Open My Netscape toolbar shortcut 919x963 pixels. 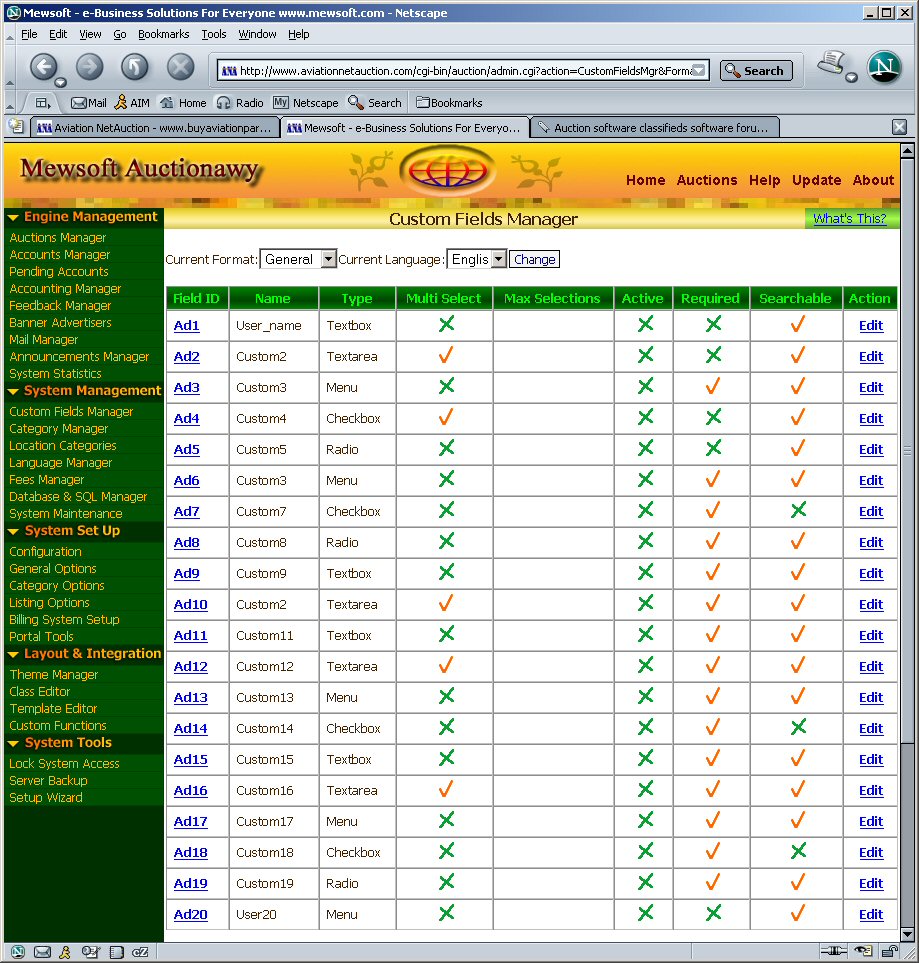coord(305,103)
